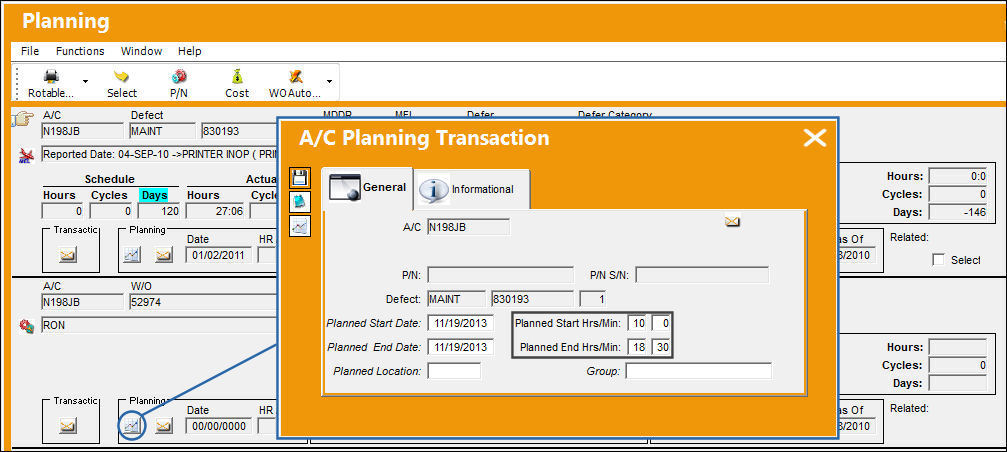Click the RON description field
This screenshot has height=452, width=1007.
pyautogui.click(x=159, y=326)
